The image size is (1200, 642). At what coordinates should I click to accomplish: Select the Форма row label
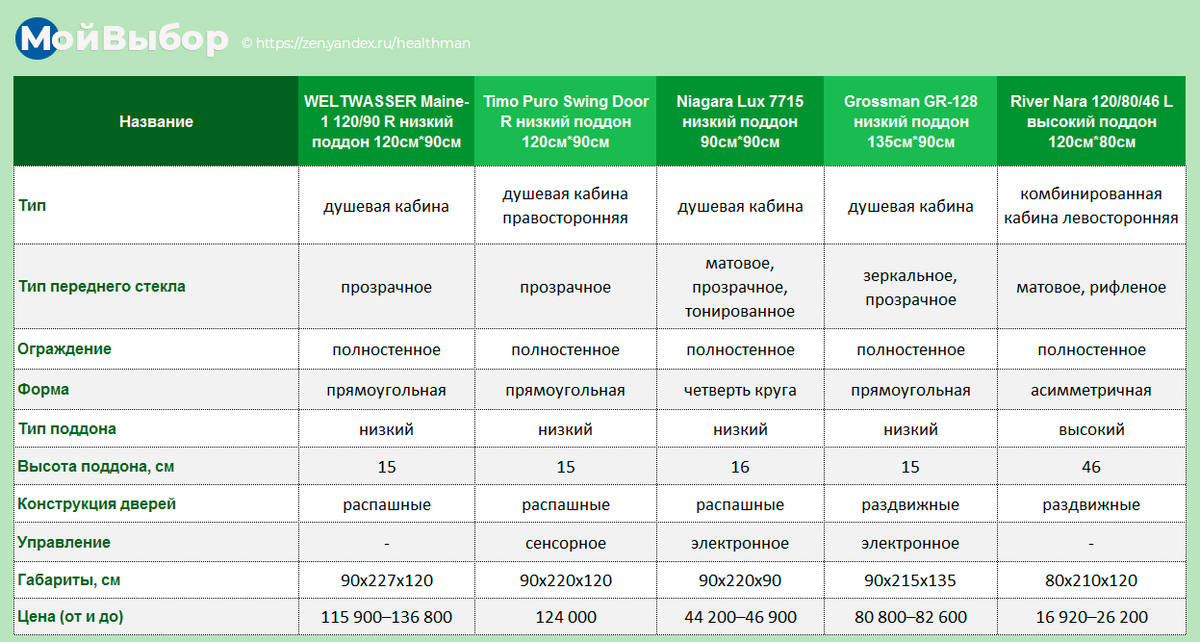coord(43,390)
